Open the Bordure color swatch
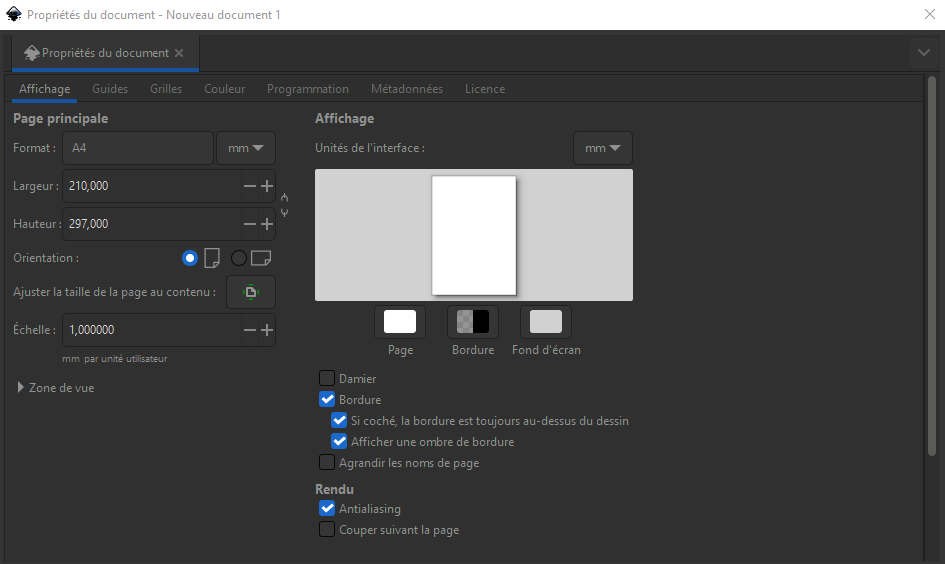Viewport: 945px width, 564px height. tap(473, 322)
